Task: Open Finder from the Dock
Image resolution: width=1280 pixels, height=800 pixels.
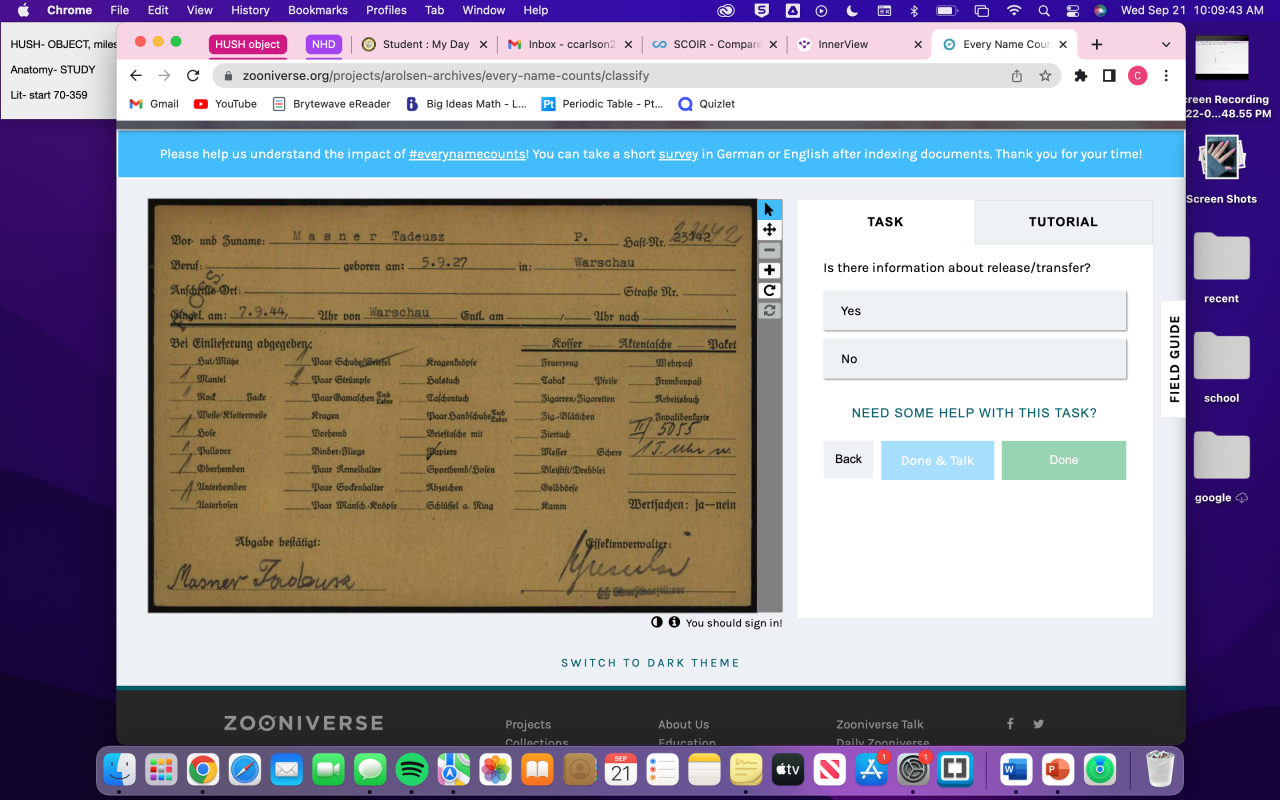Action: [119, 769]
